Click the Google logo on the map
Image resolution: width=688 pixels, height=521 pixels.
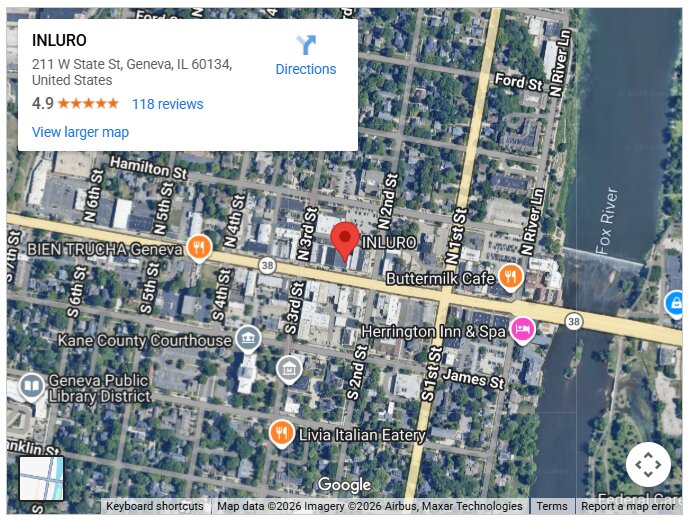(344, 485)
